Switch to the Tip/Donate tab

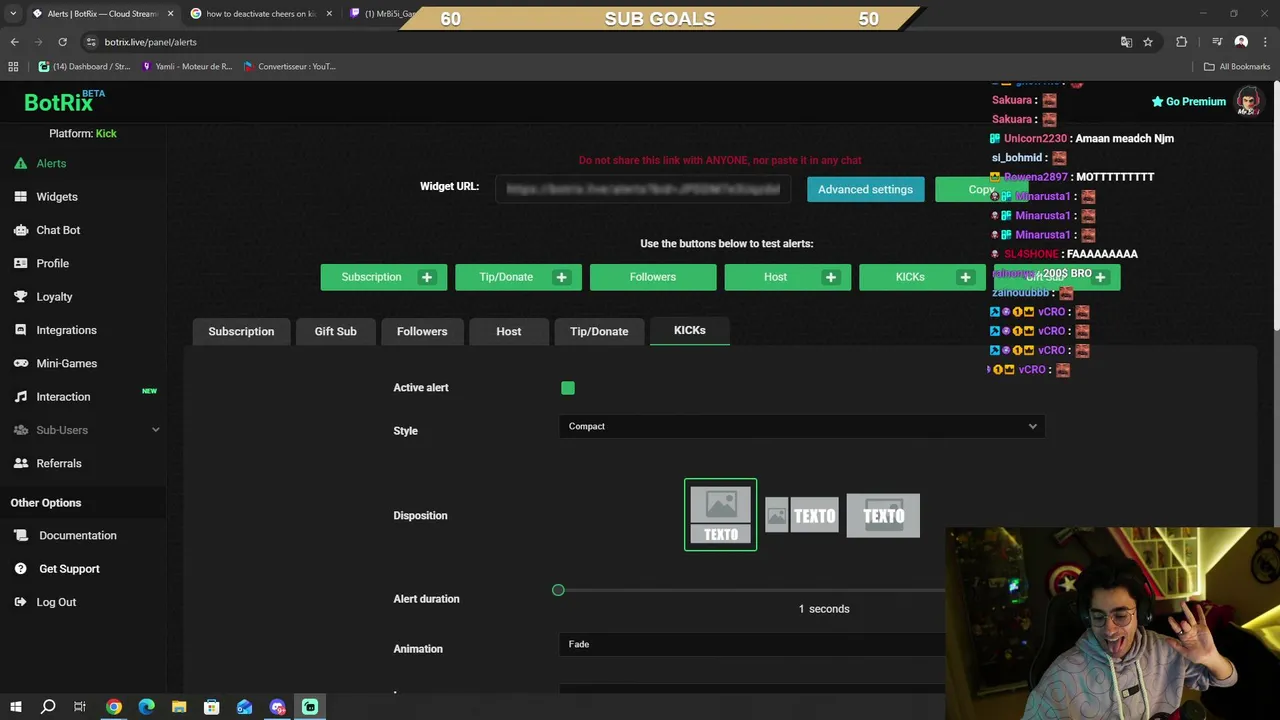(599, 331)
